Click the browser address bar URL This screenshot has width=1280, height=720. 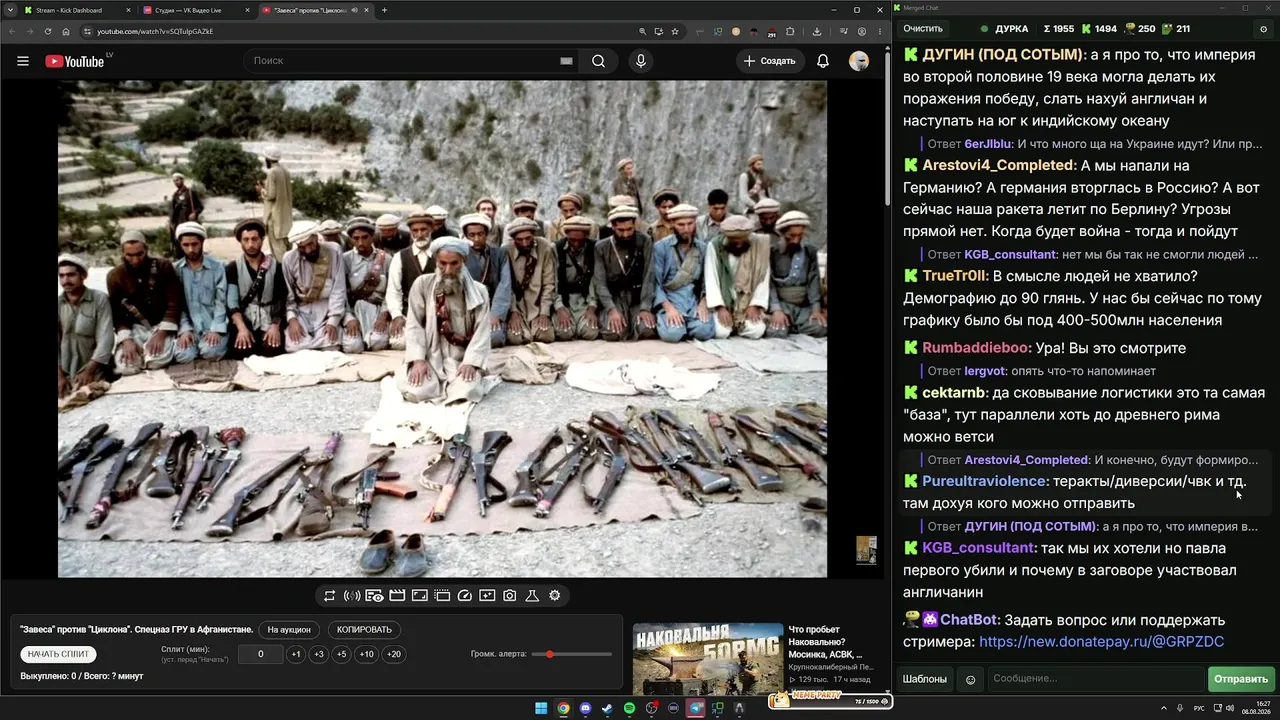(155, 31)
